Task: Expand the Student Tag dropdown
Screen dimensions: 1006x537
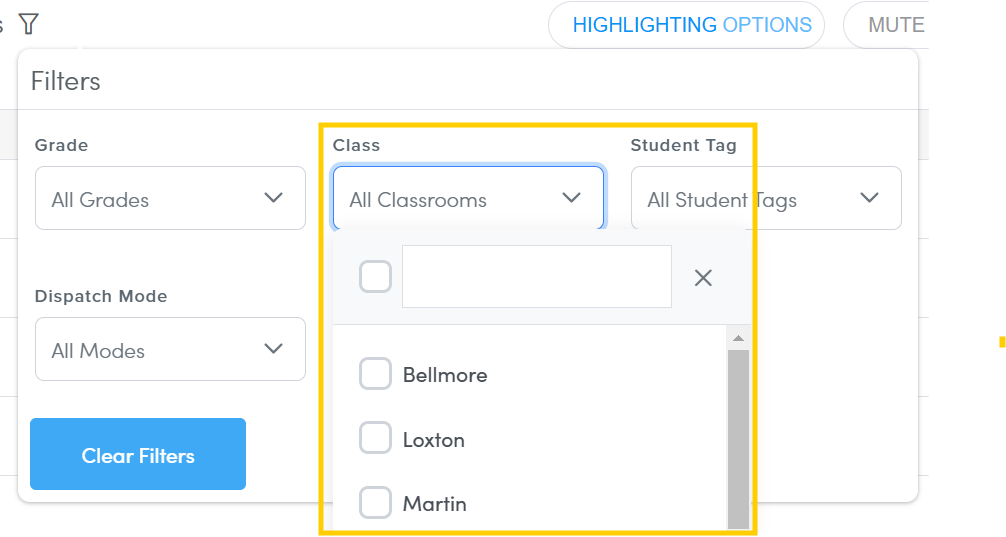Action: click(766, 198)
